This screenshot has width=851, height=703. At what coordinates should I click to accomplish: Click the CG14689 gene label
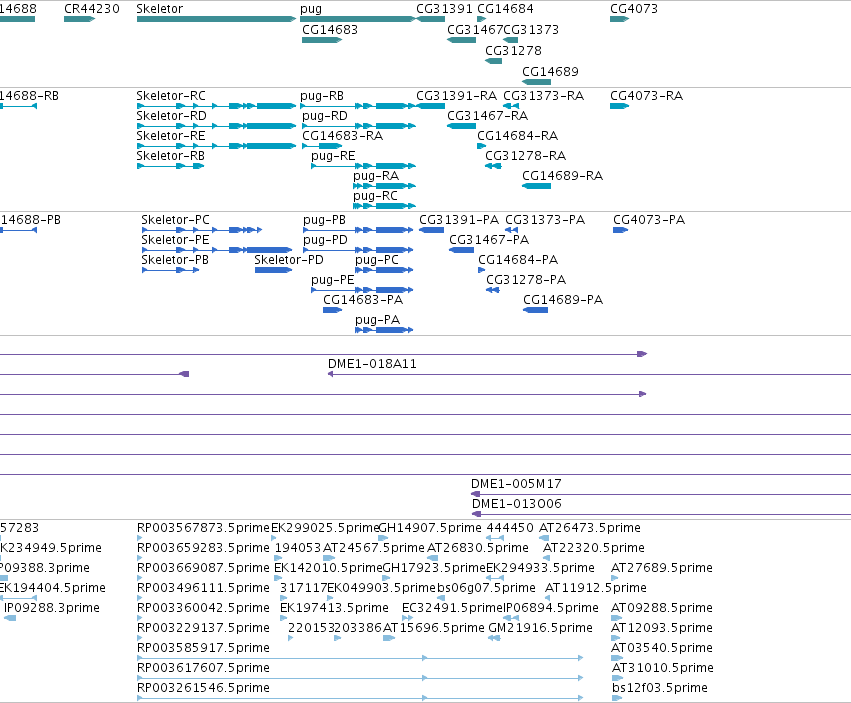(x=550, y=72)
